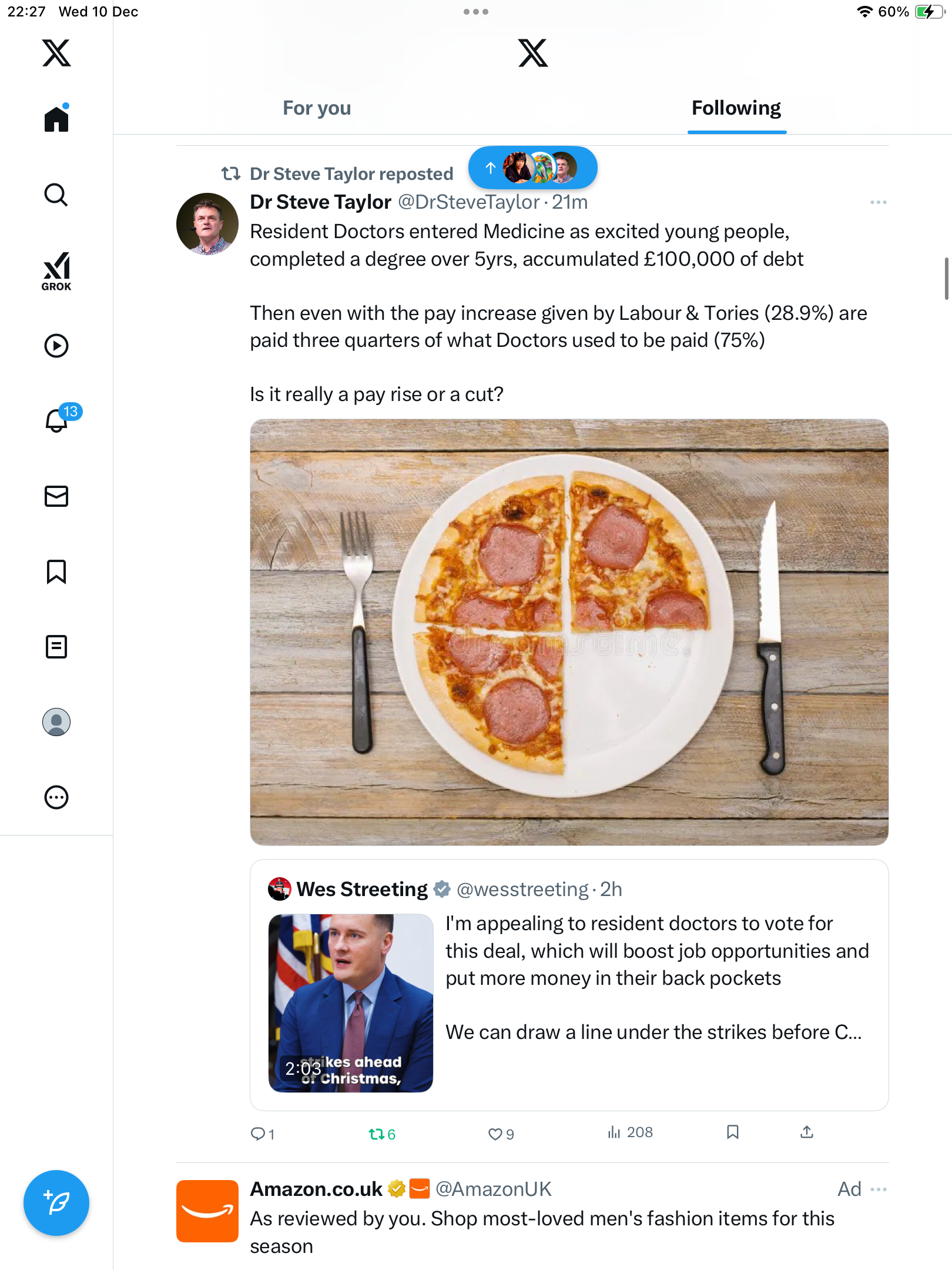Open Lists icon in the sidebar
The height and width of the screenshot is (1270, 952).
(56, 647)
